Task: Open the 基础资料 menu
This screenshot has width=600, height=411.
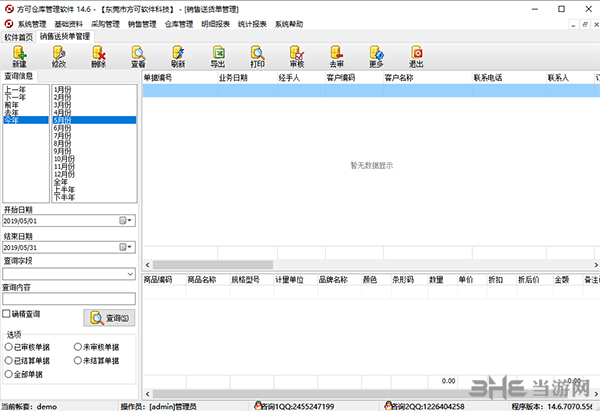Action: pyautogui.click(x=68, y=24)
